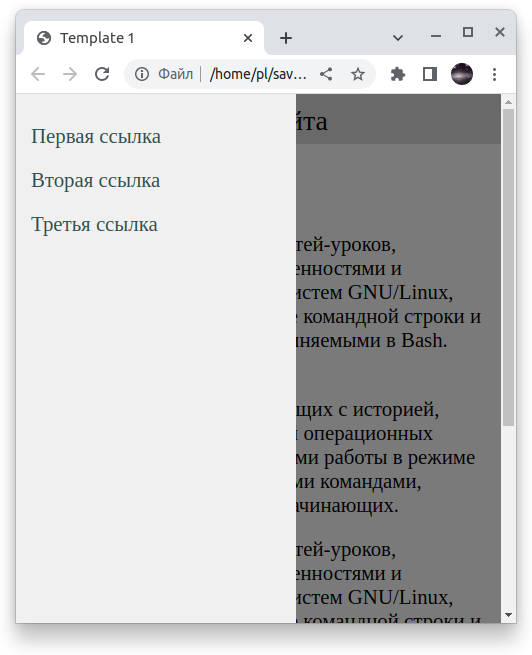Viewport: 532px width, 655px height.
Task: Click the globe favicon on the tab
Action: (x=44, y=38)
